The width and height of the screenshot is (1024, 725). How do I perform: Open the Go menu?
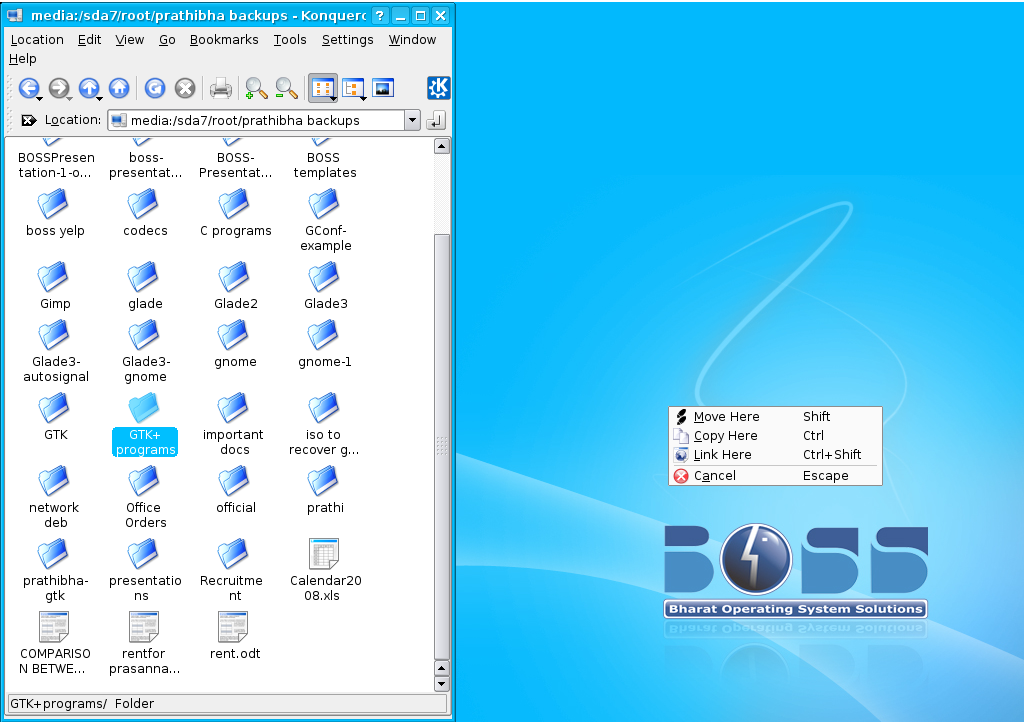point(167,40)
